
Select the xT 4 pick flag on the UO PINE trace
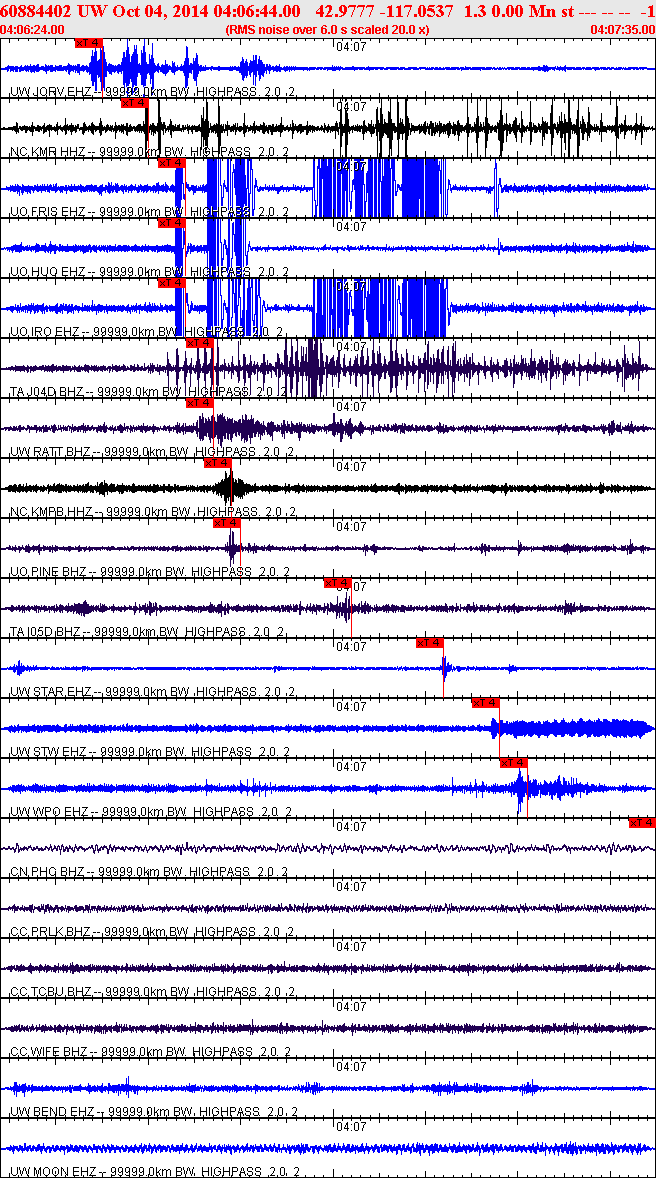pos(227,524)
